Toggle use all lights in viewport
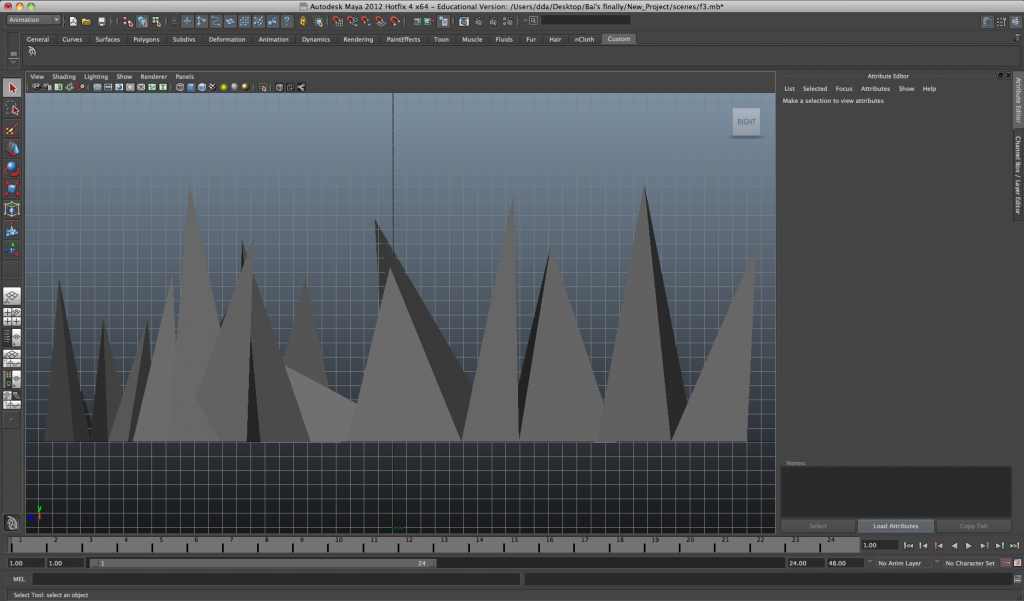Image resolution: width=1024 pixels, height=601 pixels. click(x=223, y=87)
